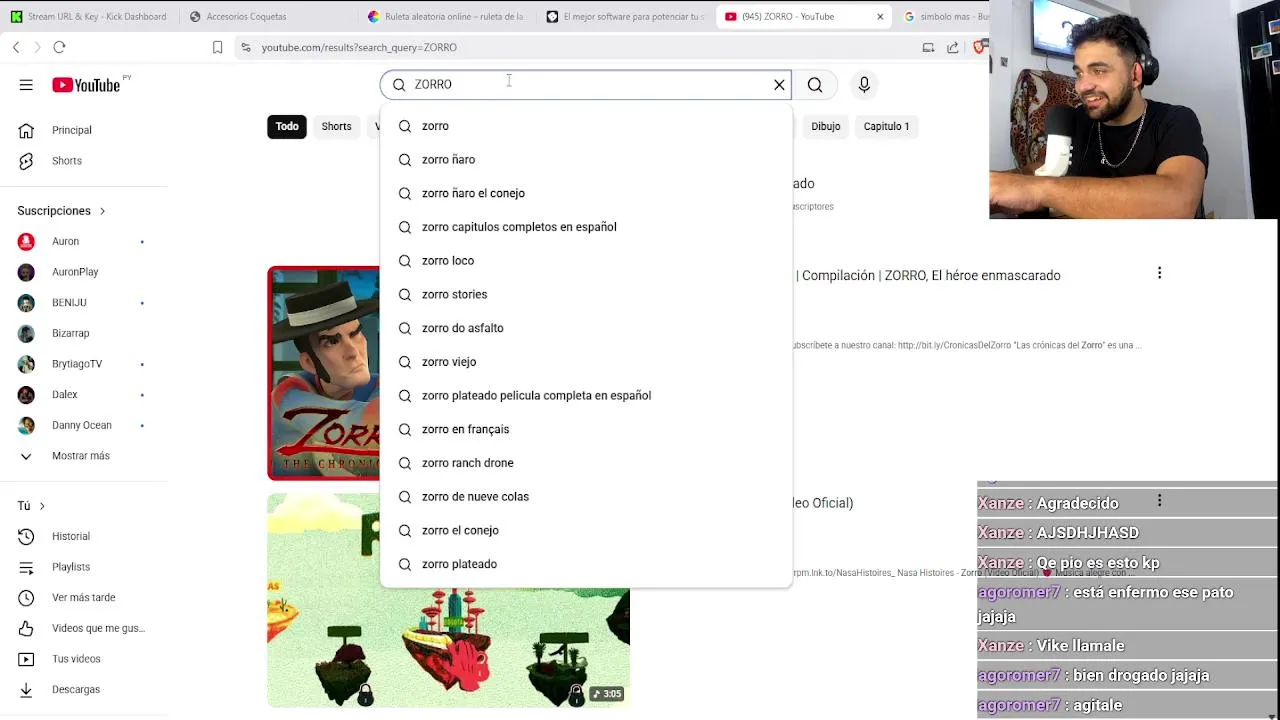Choose the suggestion 'zorro ranch drone'
The height and width of the screenshot is (720, 1280).
(585, 463)
